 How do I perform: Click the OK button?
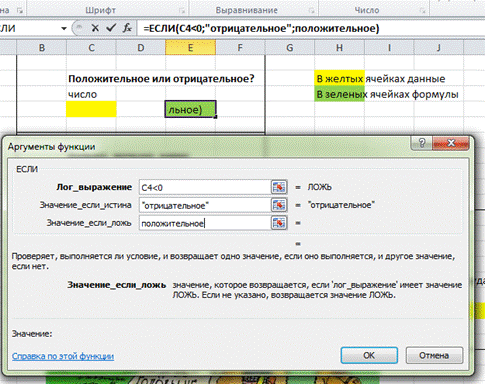[369, 355]
